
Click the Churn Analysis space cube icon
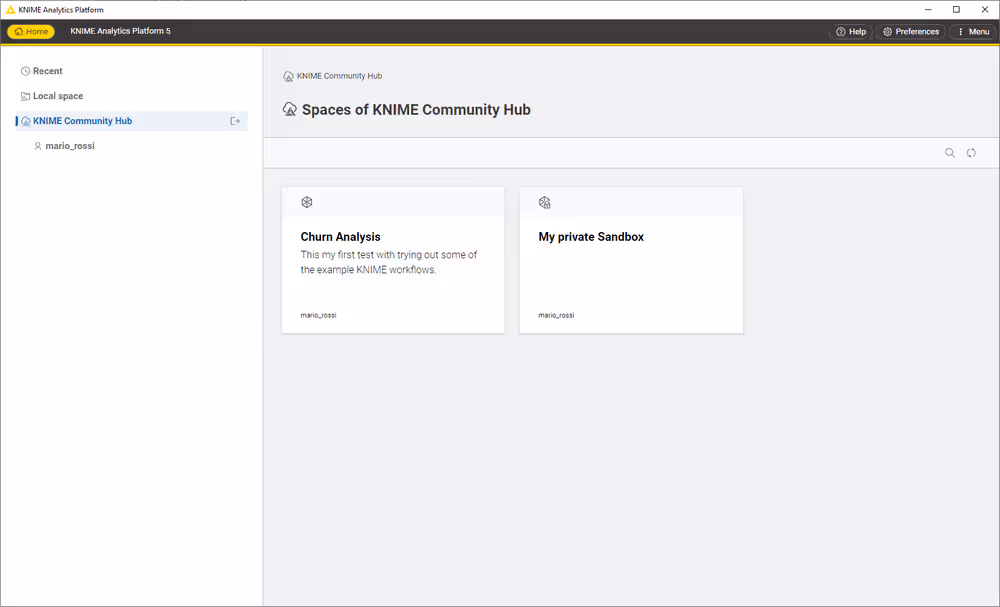click(307, 202)
